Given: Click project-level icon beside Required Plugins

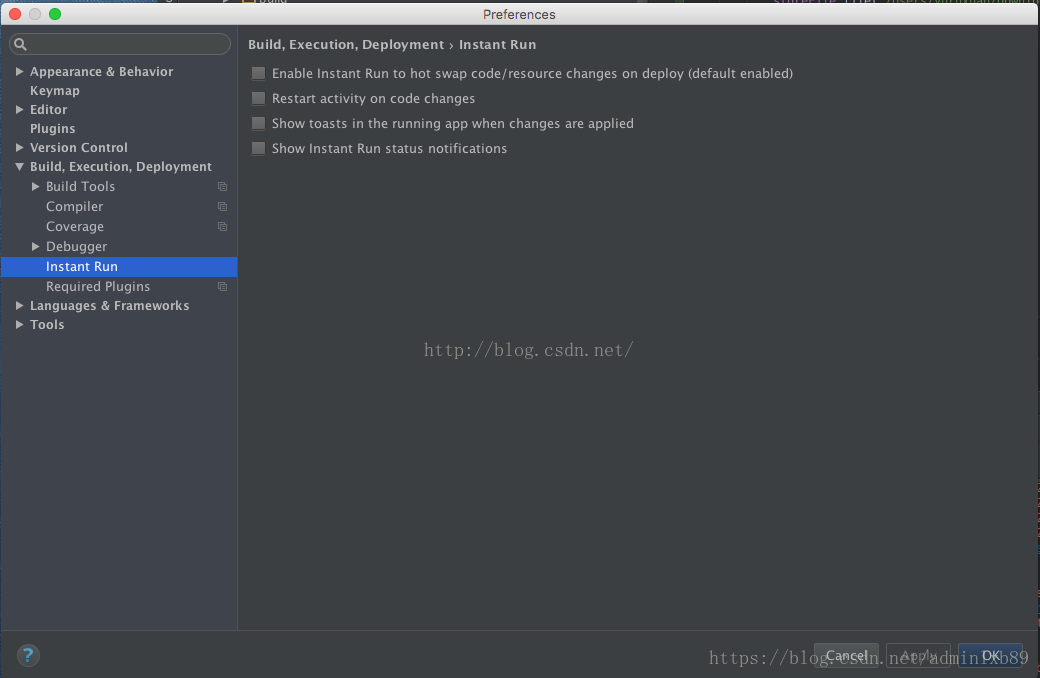Looking at the screenshot, I should (223, 287).
